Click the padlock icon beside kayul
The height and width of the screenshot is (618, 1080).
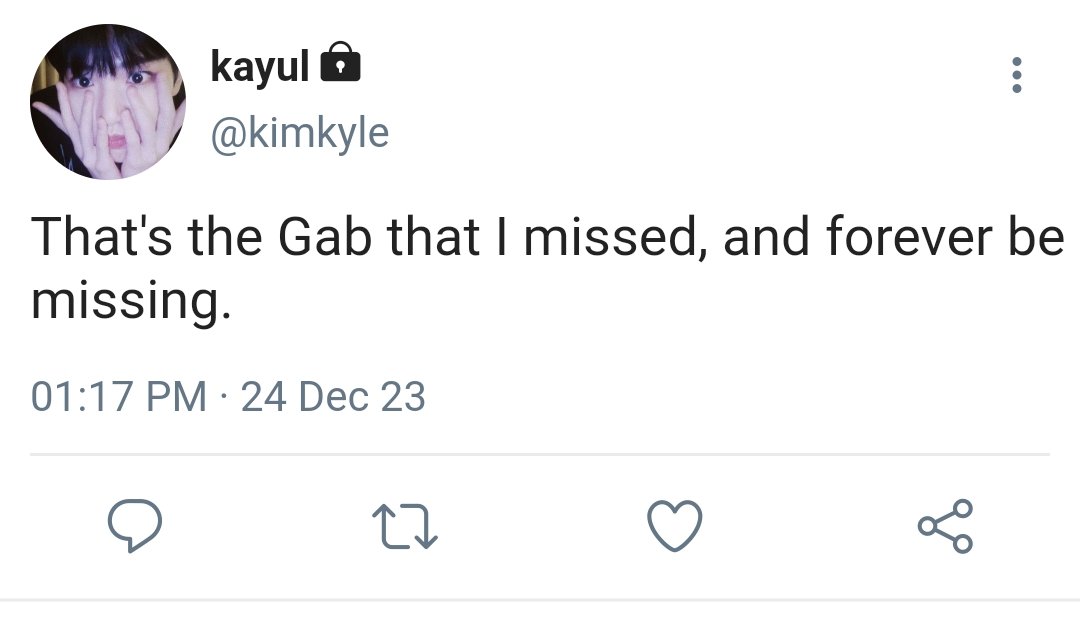click(x=339, y=65)
